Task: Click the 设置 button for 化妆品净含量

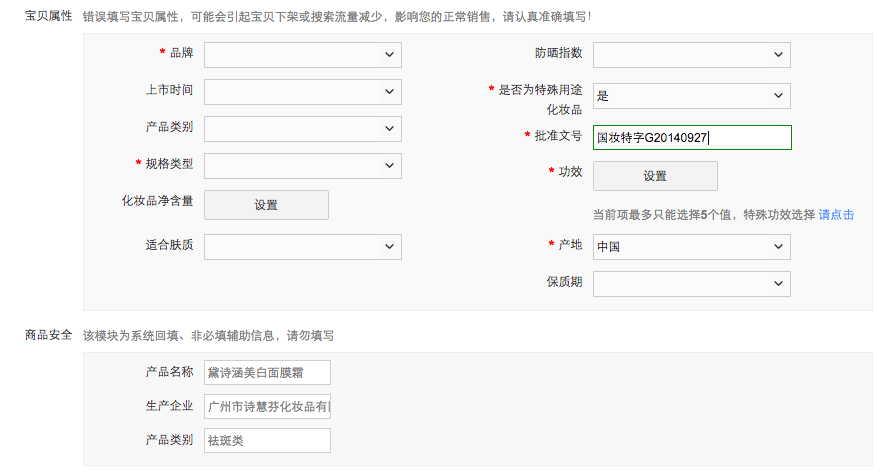Action: click(266, 205)
